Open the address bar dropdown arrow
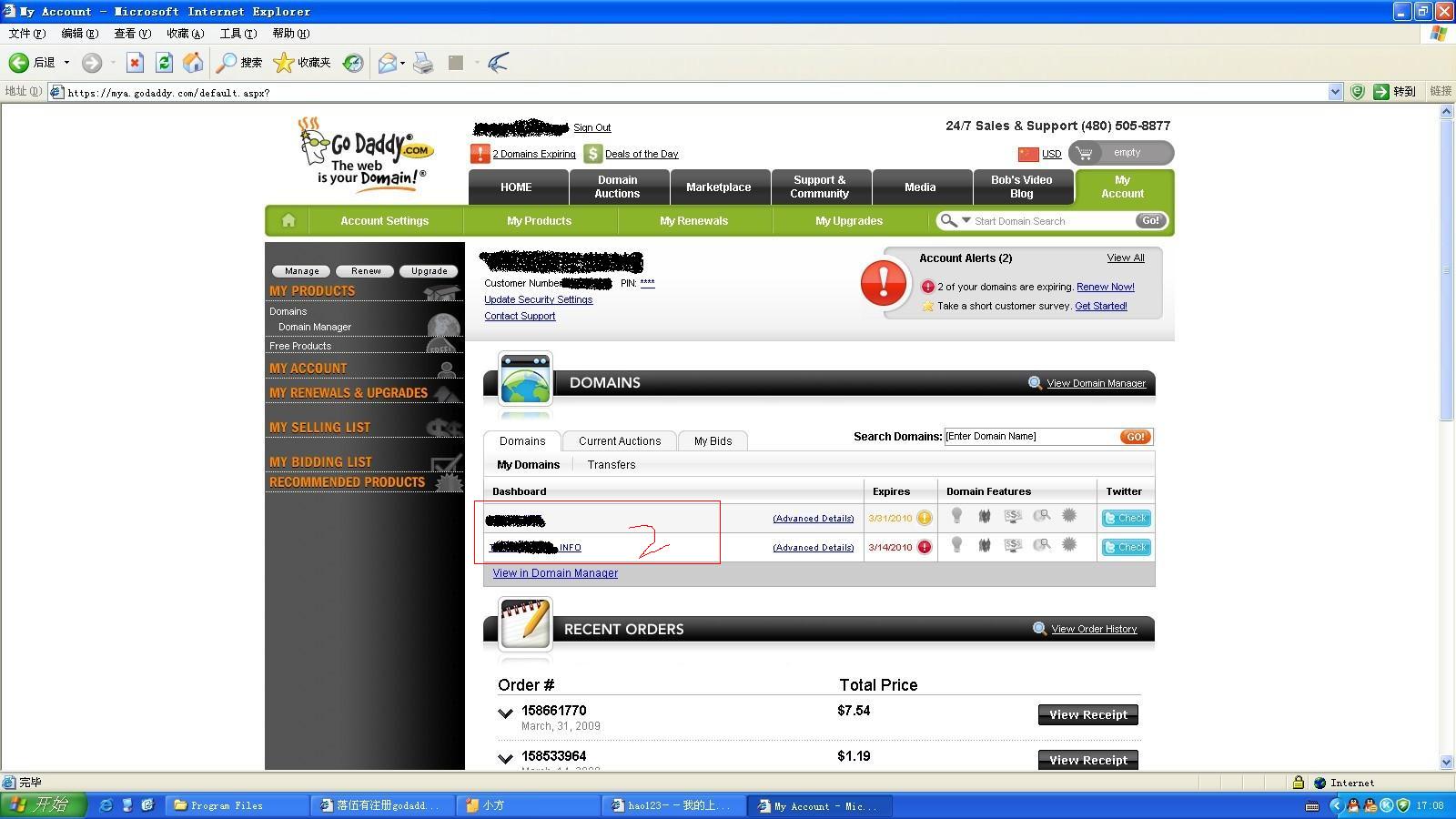This screenshot has width=1456, height=819. tap(1335, 92)
